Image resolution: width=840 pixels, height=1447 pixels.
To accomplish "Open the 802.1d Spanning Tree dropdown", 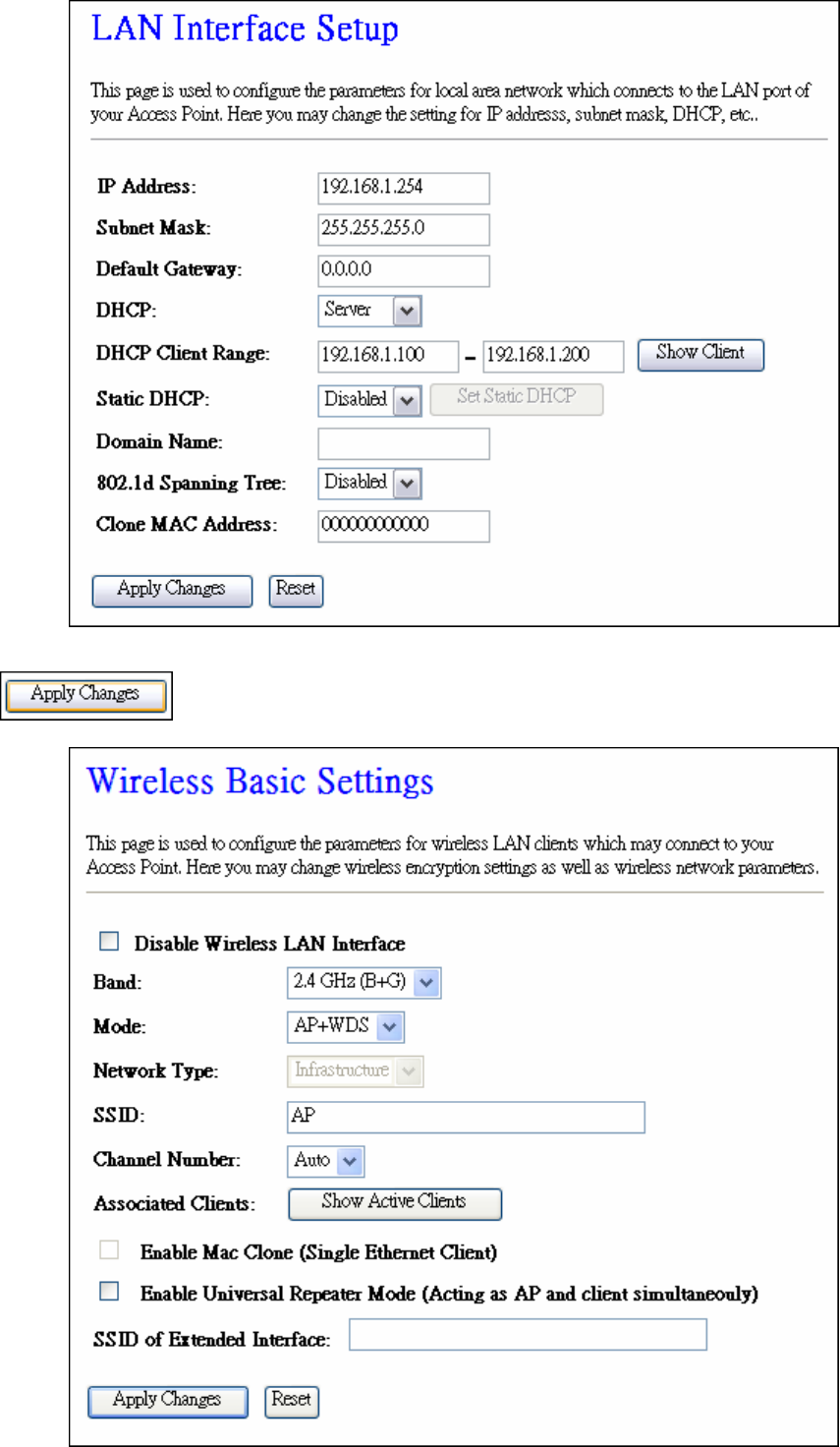I will [x=369, y=483].
